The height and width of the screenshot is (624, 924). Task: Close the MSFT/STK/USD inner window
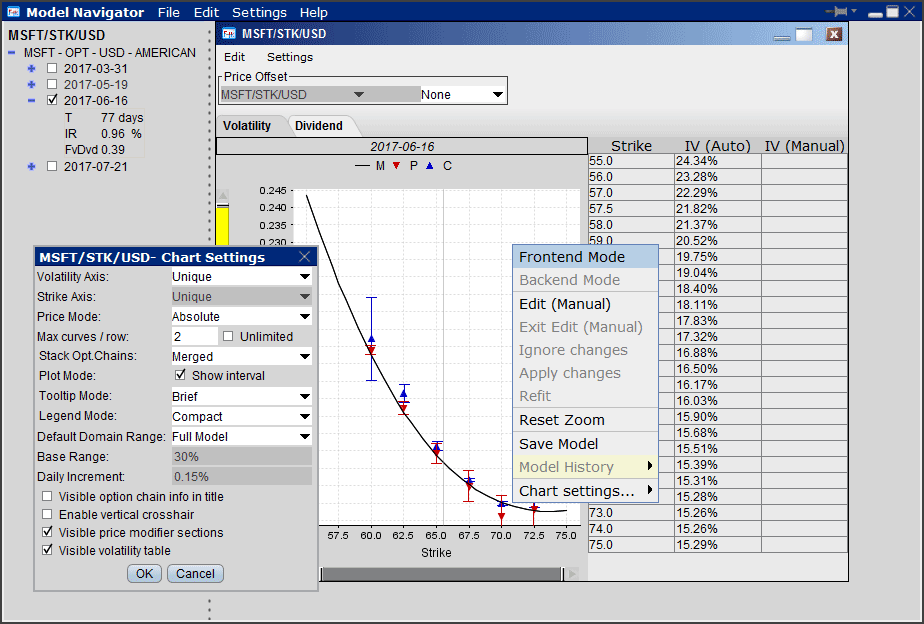(x=833, y=34)
